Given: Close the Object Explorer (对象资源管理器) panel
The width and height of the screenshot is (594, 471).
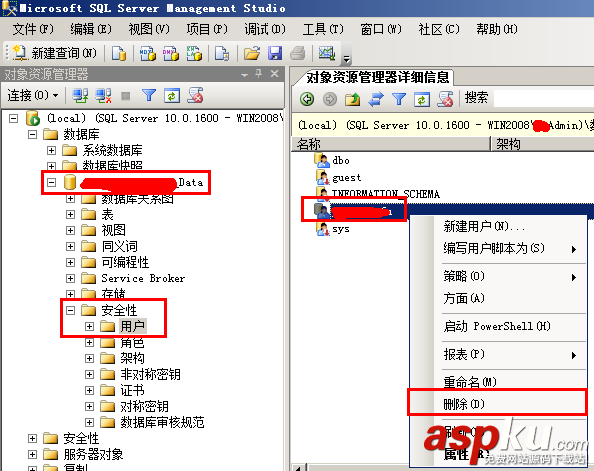Looking at the screenshot, I should tap(275, 74).
